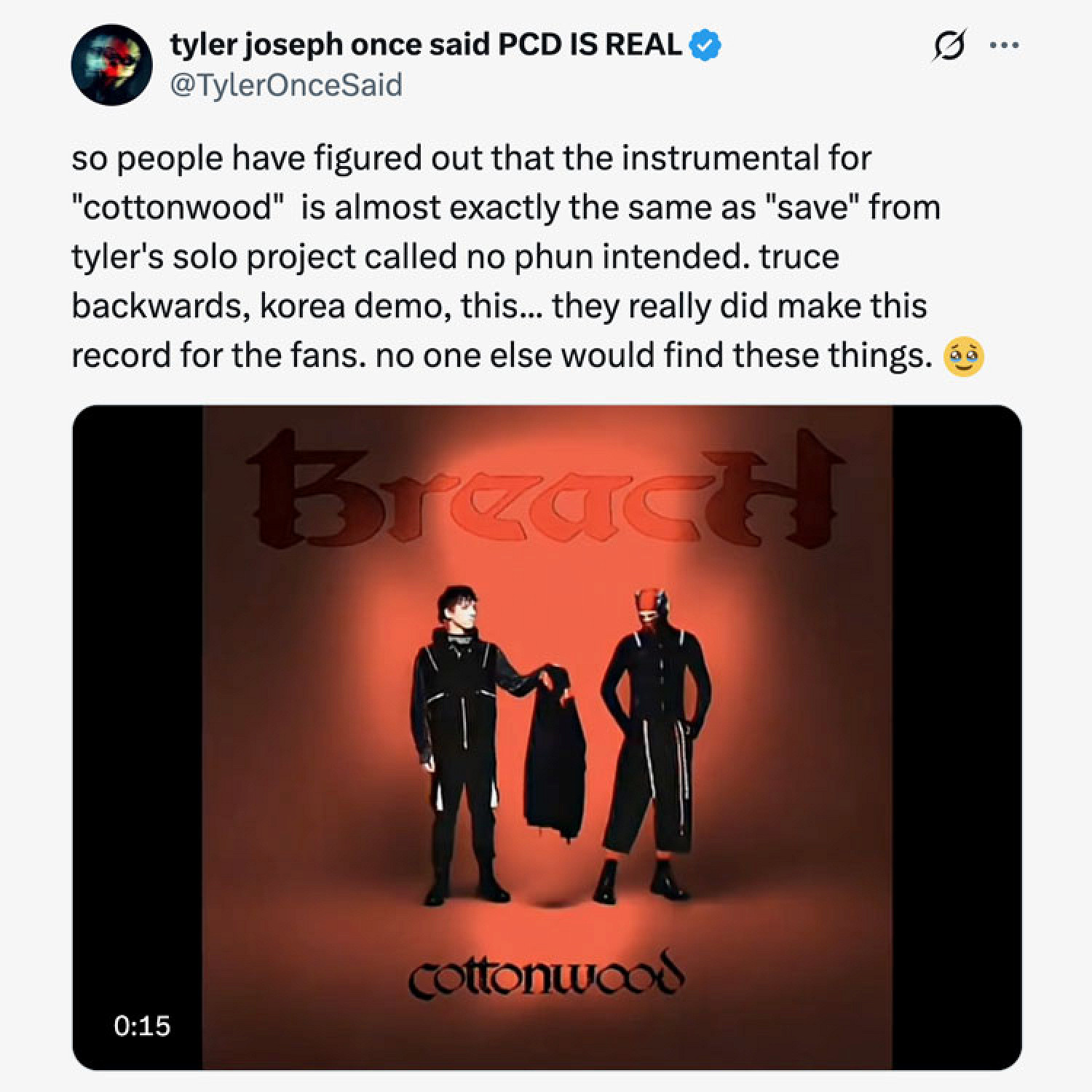Screen dimensions: 1092x1092
Task: Open Grok explain slashed-circle icon
Action: click(949, 46)
